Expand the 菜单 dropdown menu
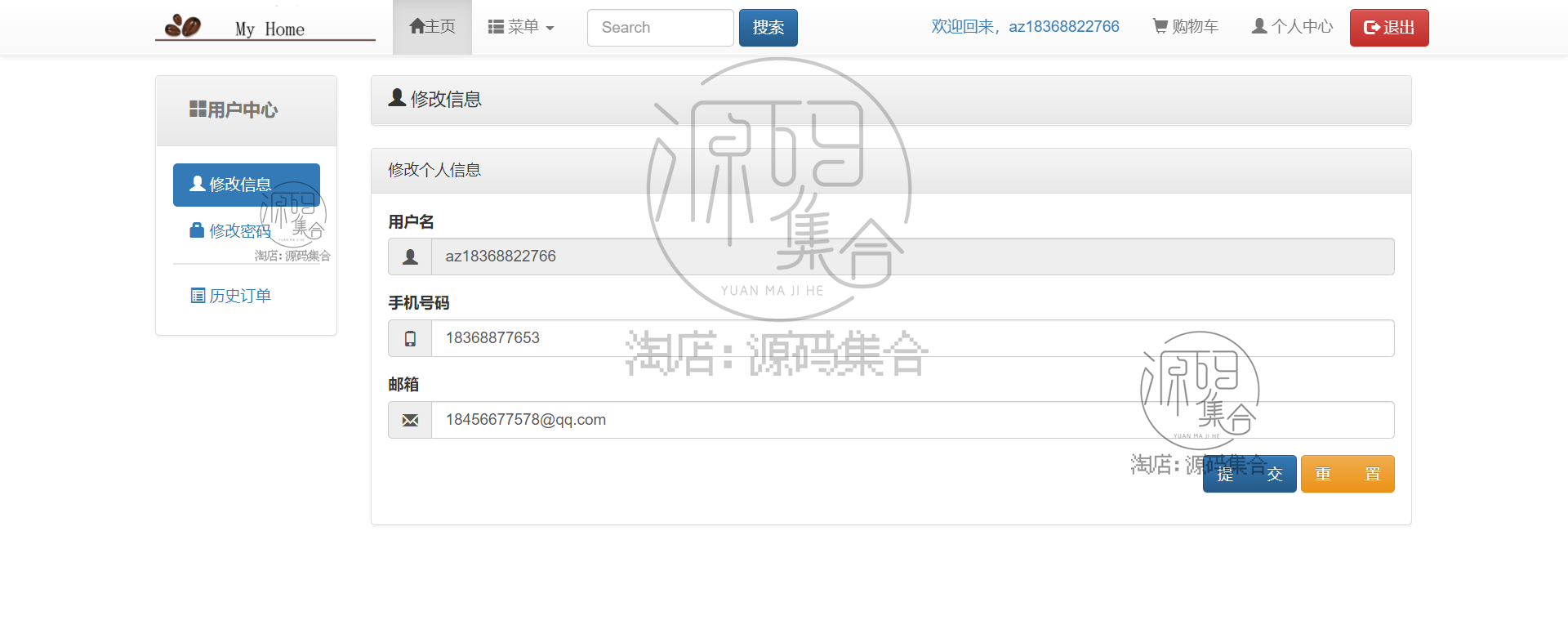Viewport: 1568px width, 638px height. point(521,27)
